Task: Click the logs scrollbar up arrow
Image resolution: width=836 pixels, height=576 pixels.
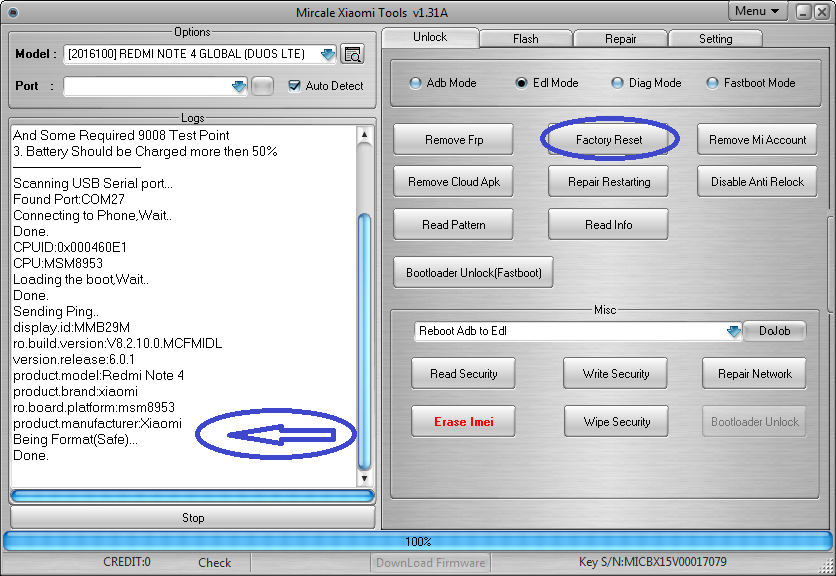Action: (x=364, y=134)
